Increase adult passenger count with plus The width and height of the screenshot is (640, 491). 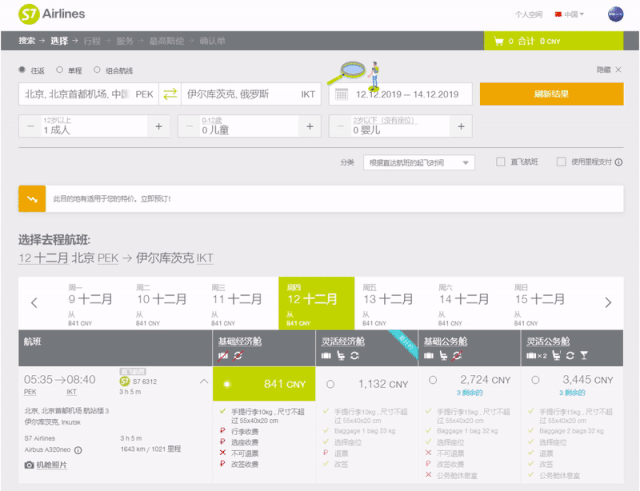[x=157, y=127]
